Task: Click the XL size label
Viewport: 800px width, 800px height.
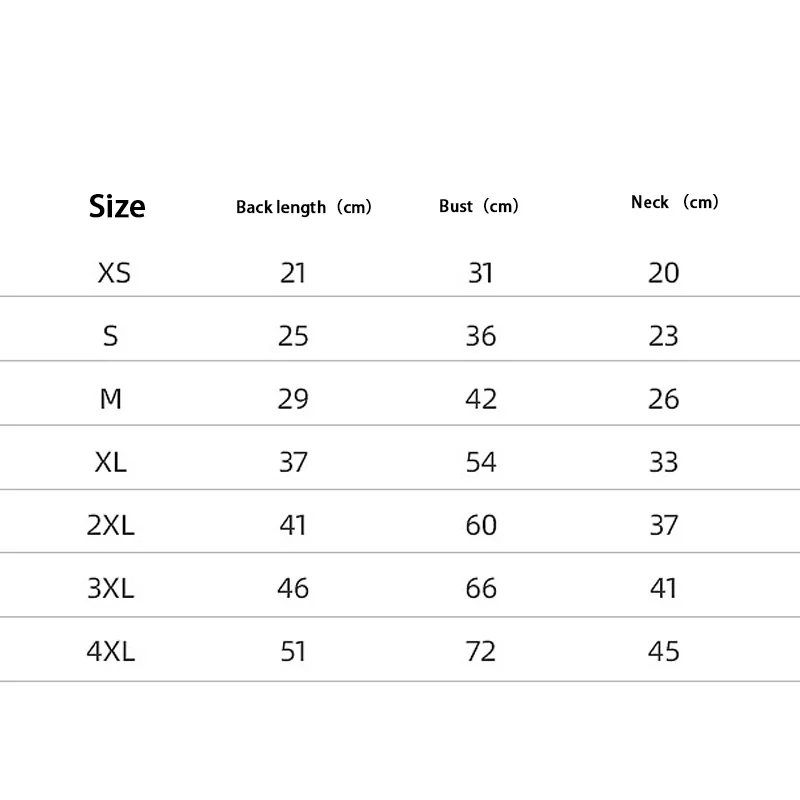Action: (113, 462)
